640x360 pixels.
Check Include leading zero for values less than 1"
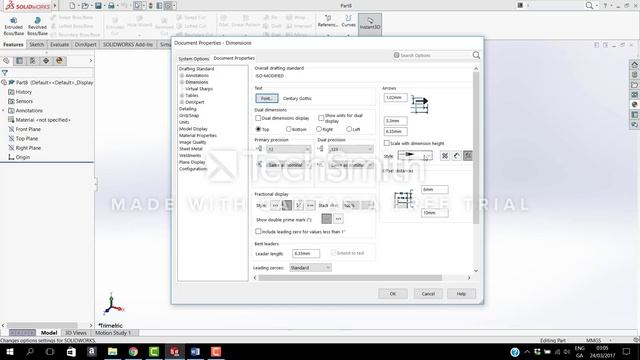(258, 231)
